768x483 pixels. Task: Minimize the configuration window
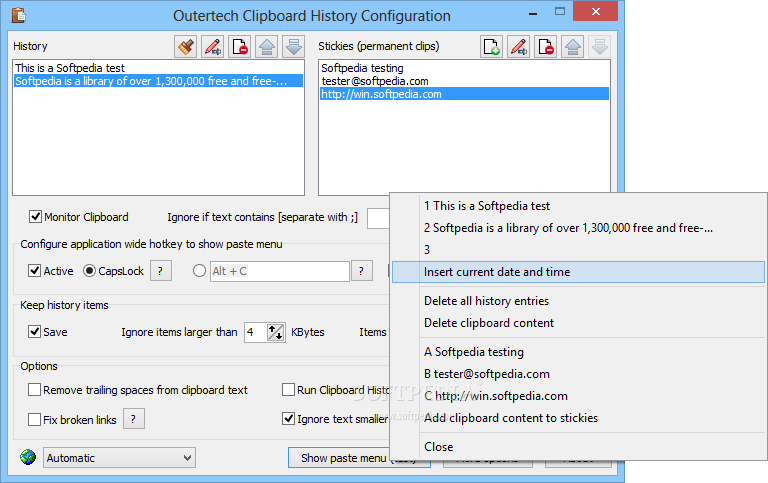(x=533, y=12)
